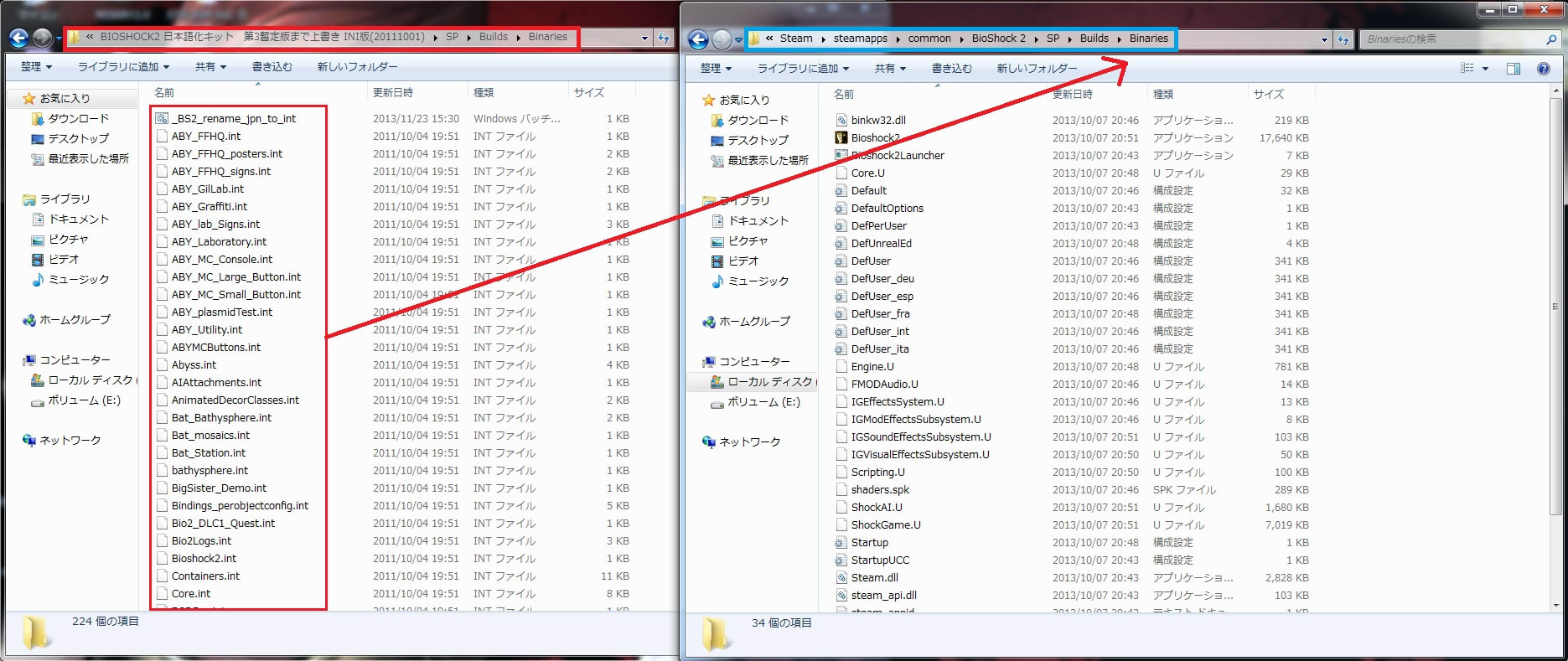Click refresh button in right window address bar
The width and height of the screenshot is (1568, 661).
coord(1343,39)
